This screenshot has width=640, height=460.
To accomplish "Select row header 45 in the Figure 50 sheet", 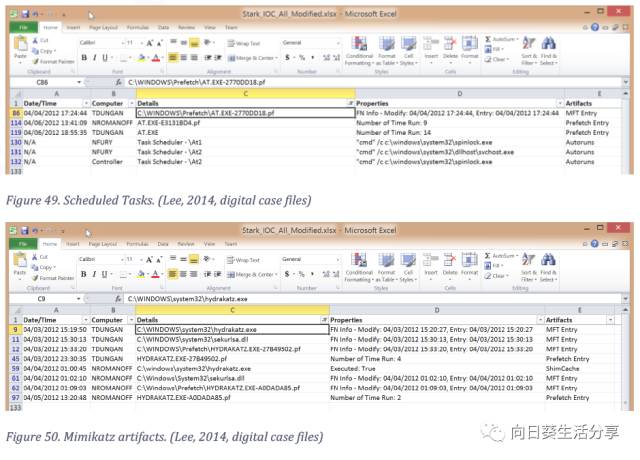I will pos(15,359).
